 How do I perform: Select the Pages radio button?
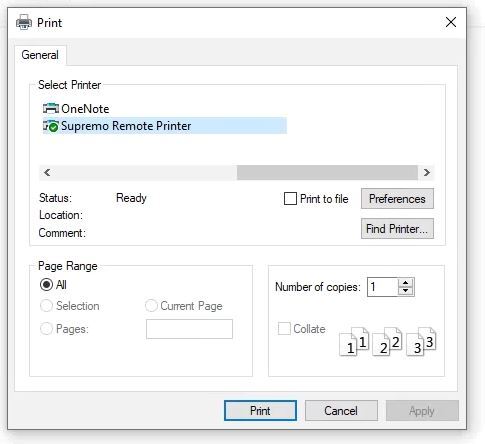(x=46, y=329)
